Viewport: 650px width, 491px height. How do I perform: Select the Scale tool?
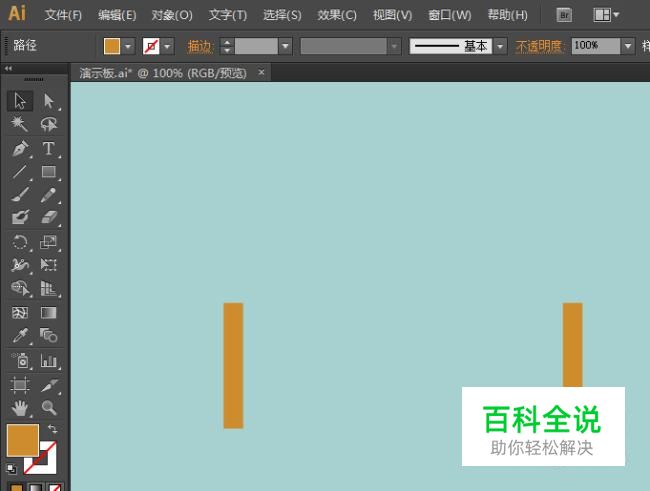point(49,242)
